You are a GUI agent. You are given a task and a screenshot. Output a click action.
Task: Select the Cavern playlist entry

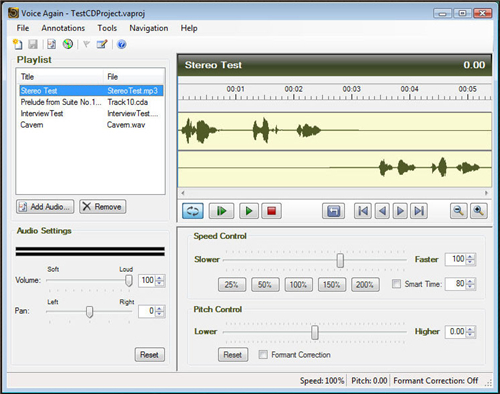tap(91, 125)
